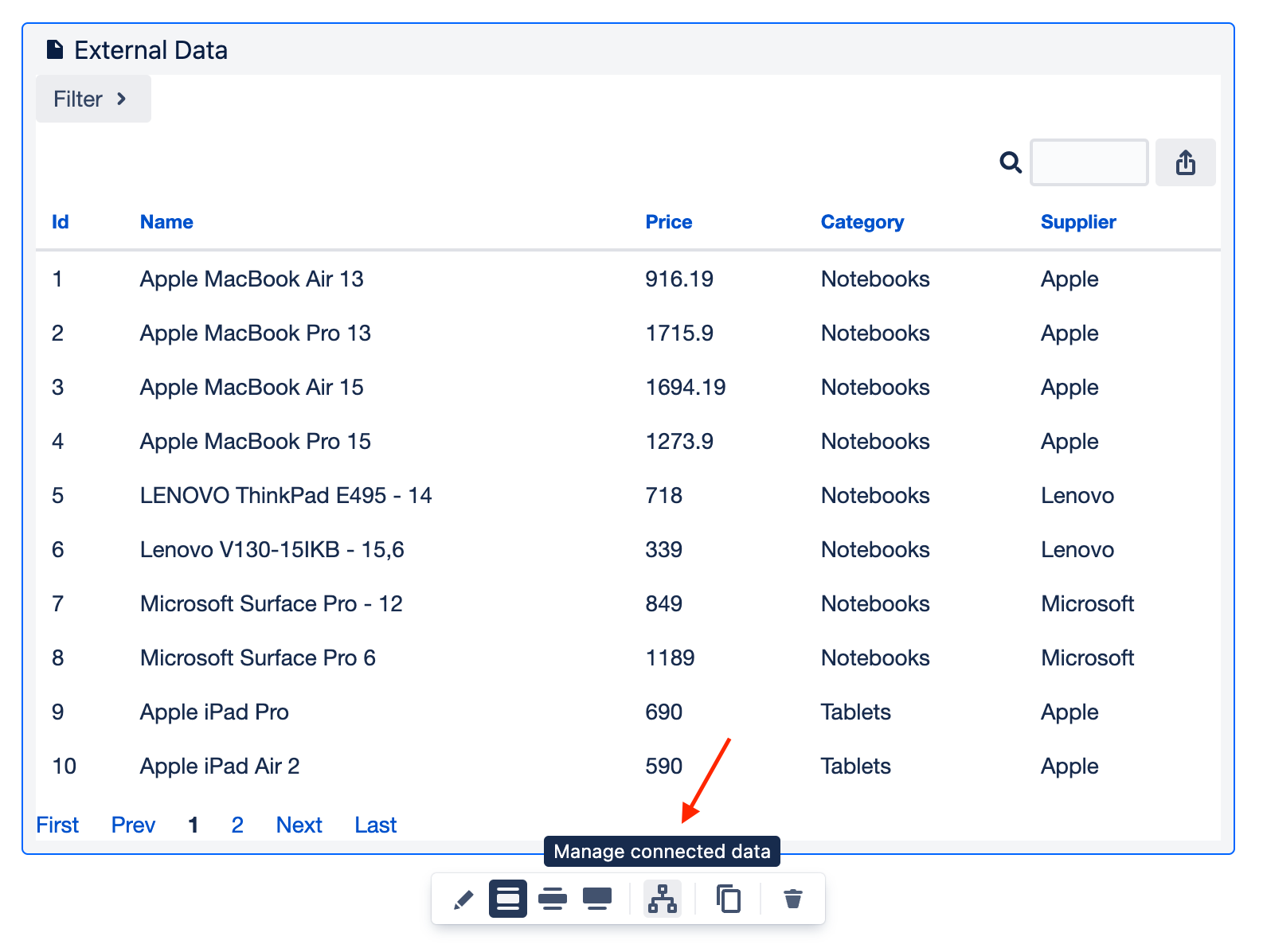
Task: Click the Apple MacBook Air 13 row
Action: tap(252, 279)
